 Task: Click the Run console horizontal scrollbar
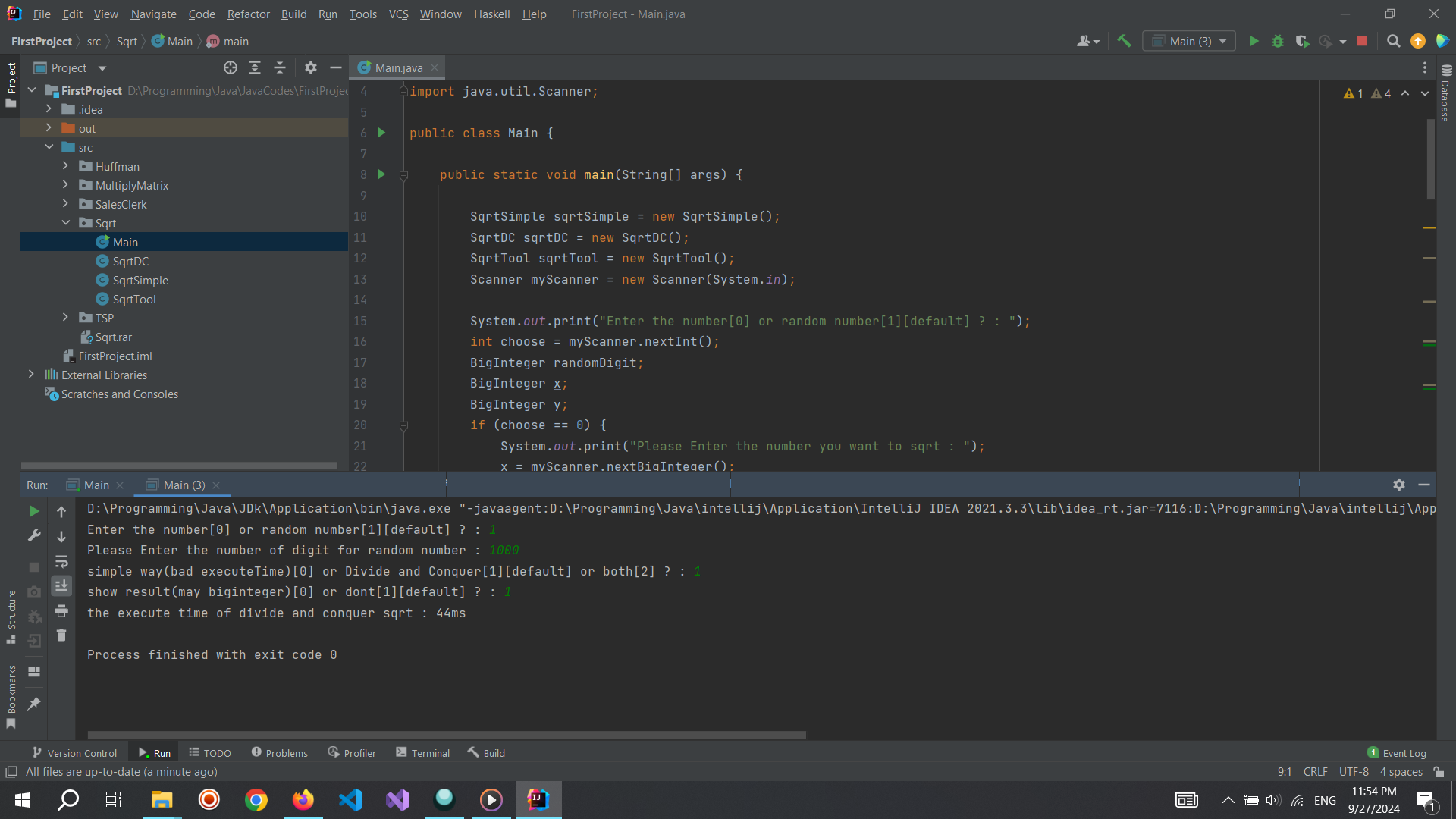[447, 735]
